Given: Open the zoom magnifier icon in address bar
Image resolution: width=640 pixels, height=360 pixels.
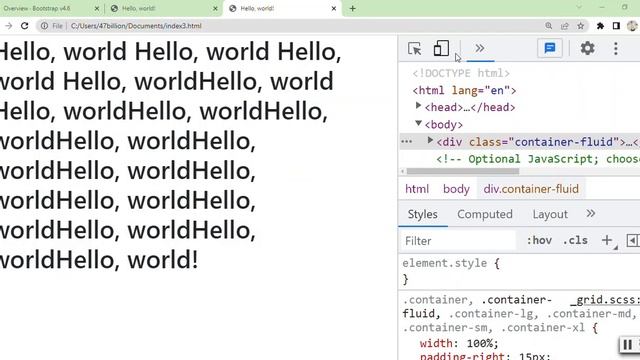Looking at the screenshot, I should (x=549, y=26).
